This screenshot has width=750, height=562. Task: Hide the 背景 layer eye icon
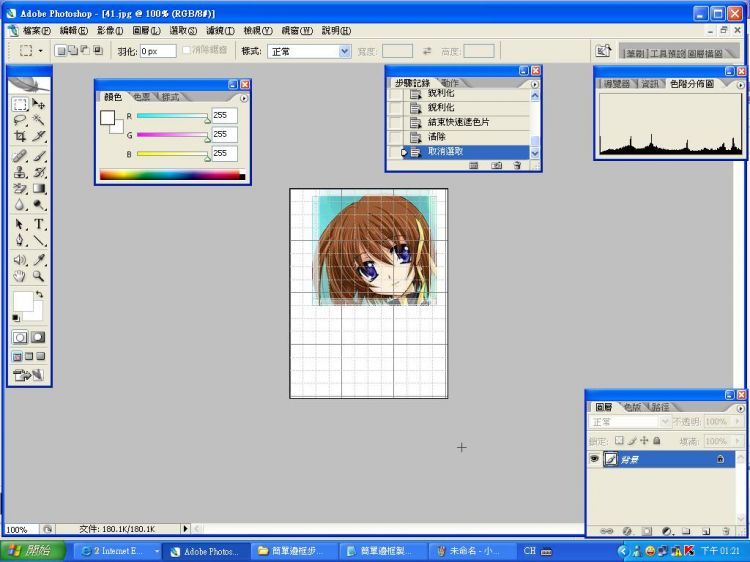tap(594, 458)
